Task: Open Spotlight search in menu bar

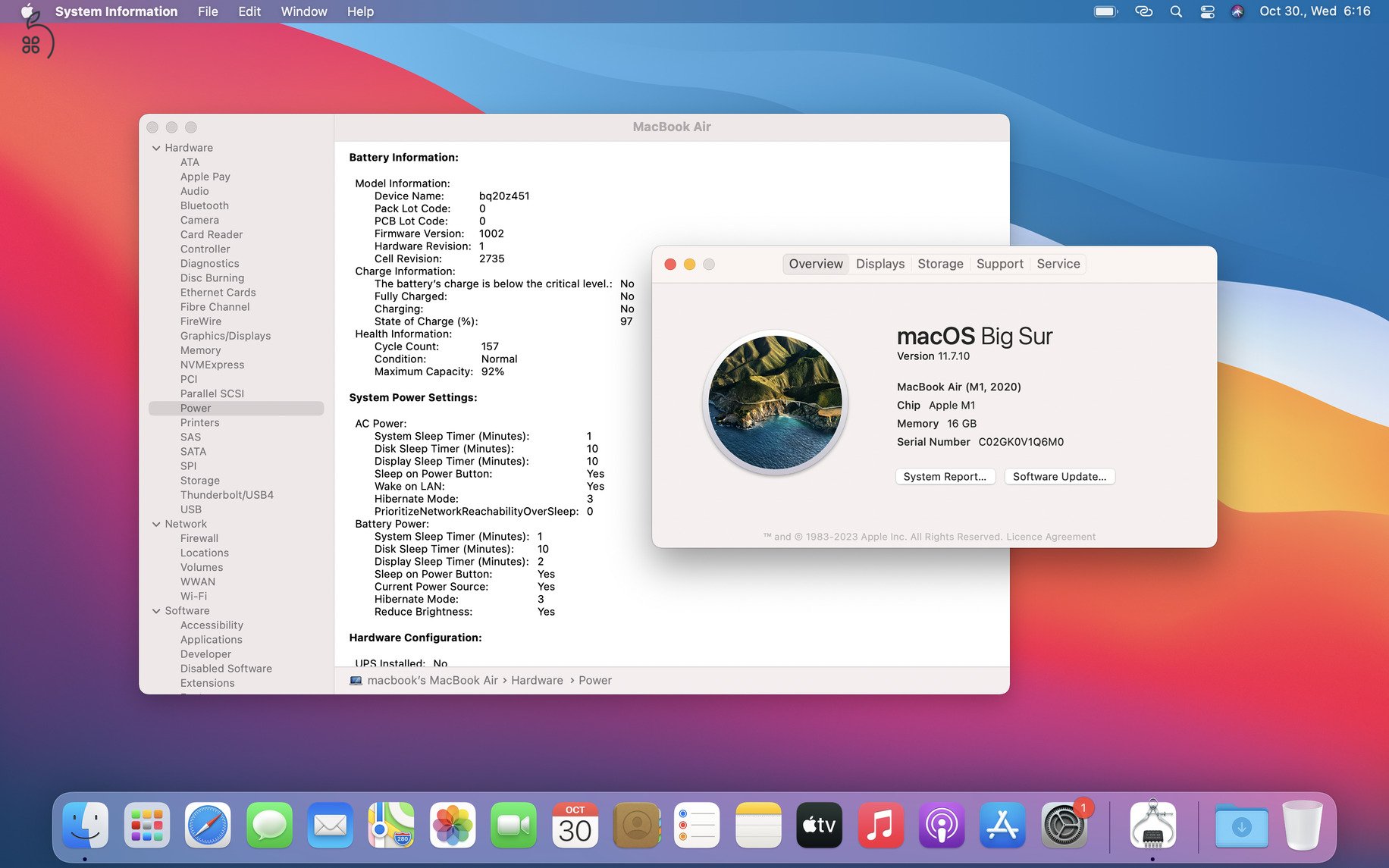Action: point(1176,11)
